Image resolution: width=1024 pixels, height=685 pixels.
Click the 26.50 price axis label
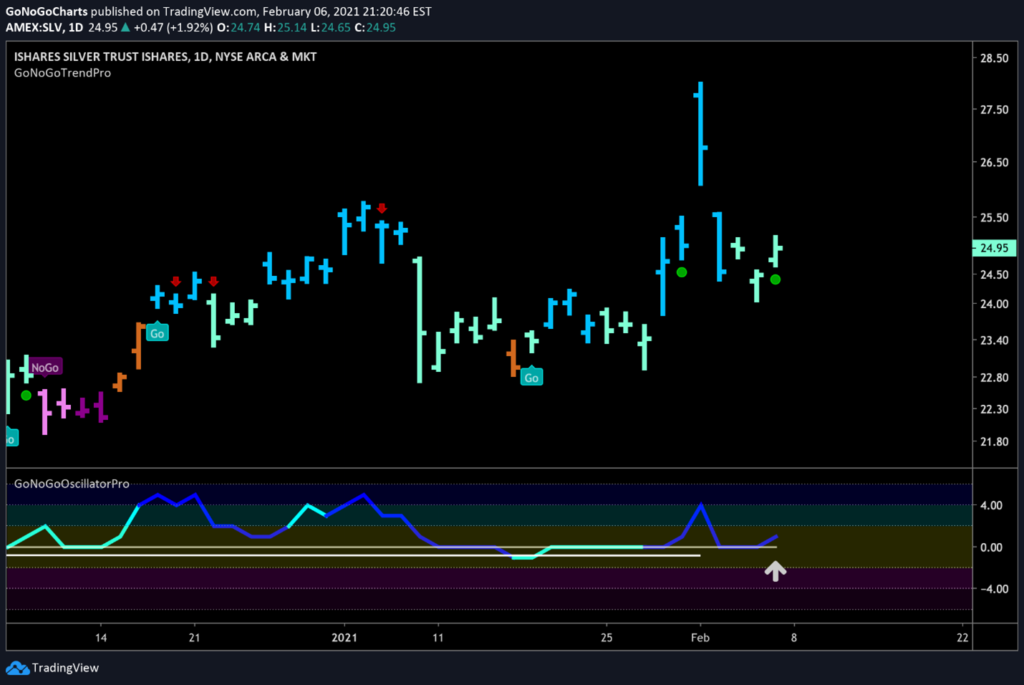click(x=995, y=163)
